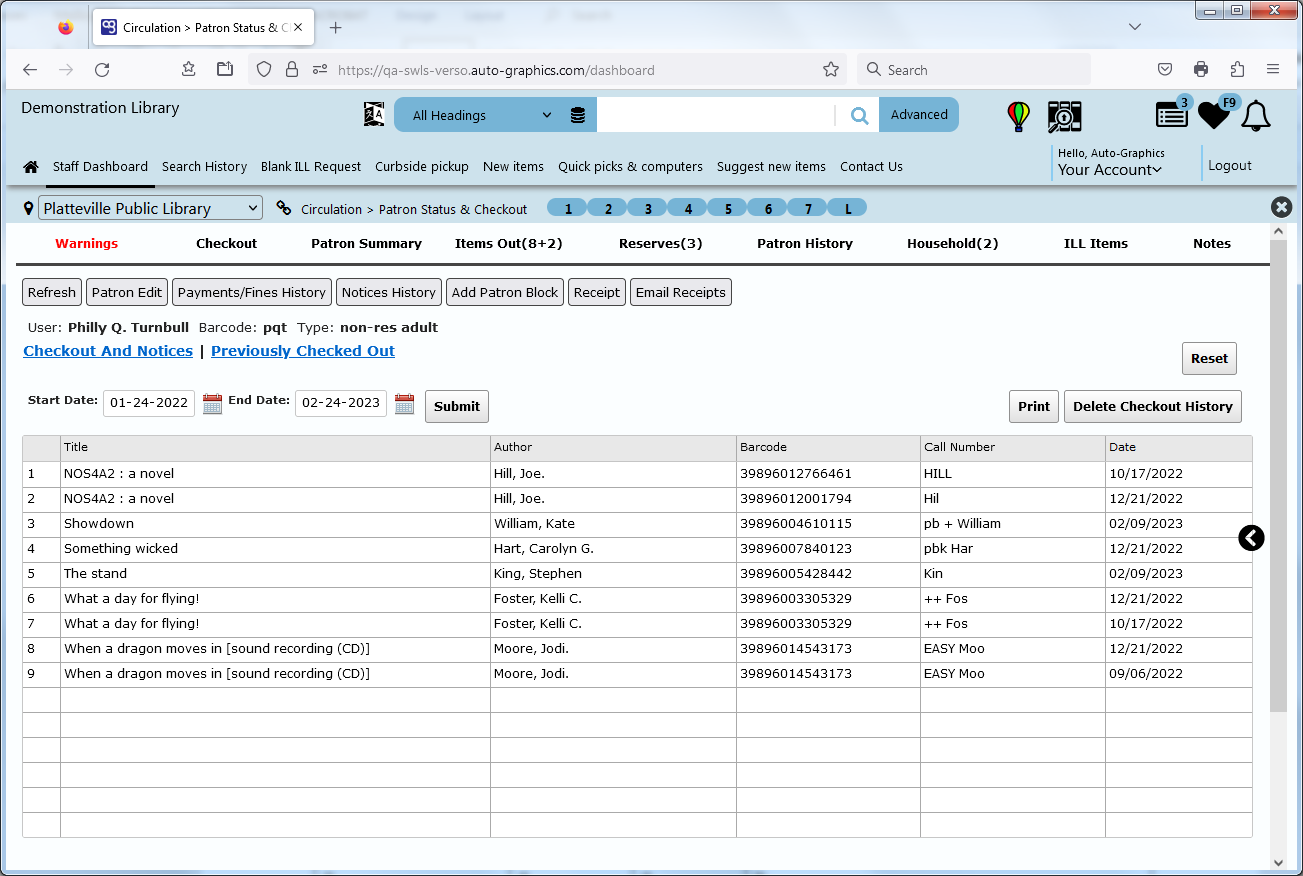Bookmark this page with star icon

(830, 70)
